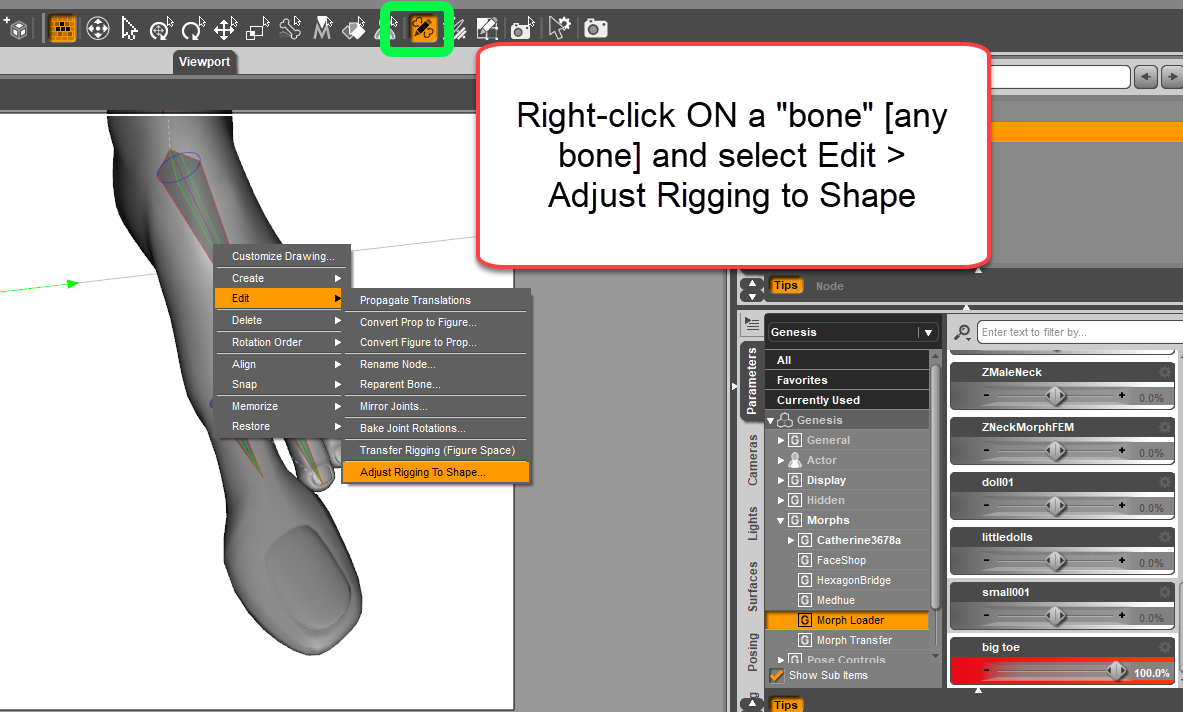Click Customize Drawing in context menu

[282, 256]
